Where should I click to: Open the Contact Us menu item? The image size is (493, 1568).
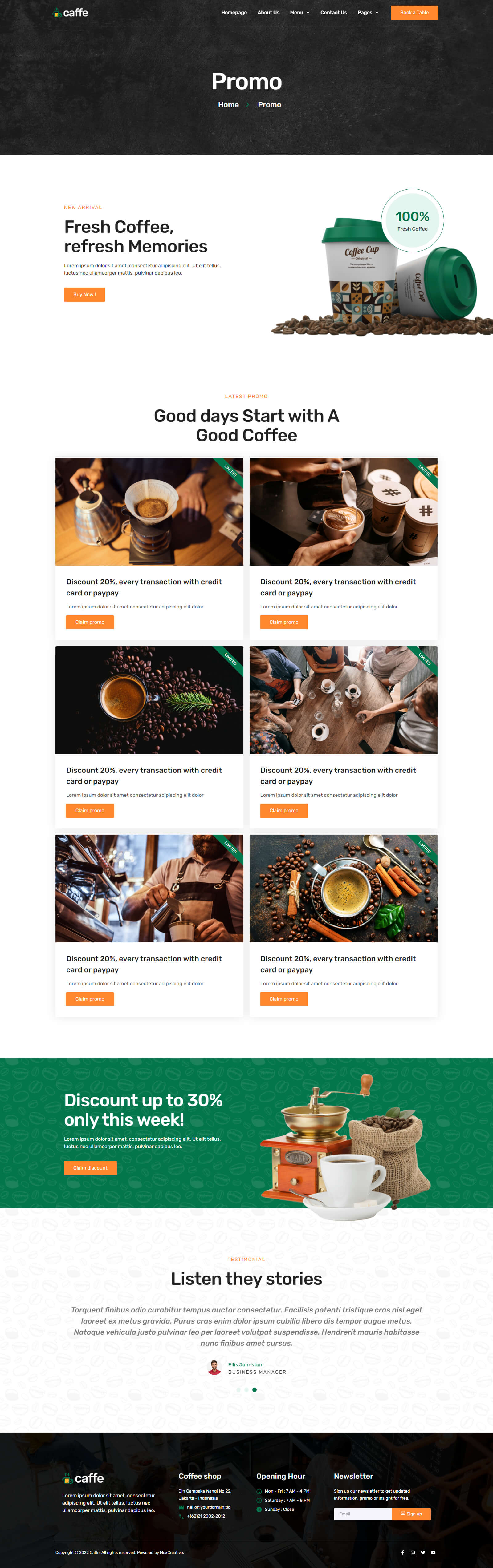click(x=333, y=13)
